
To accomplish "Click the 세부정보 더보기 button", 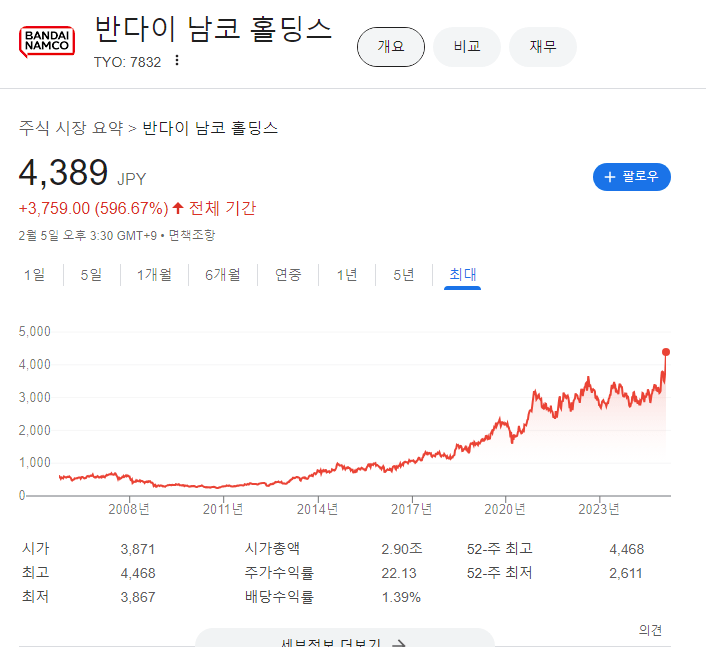I will click(344, 639).
